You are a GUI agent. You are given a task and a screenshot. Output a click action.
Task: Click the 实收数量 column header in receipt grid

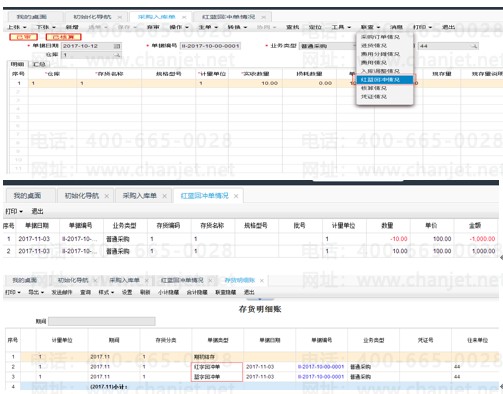[256, 74]
